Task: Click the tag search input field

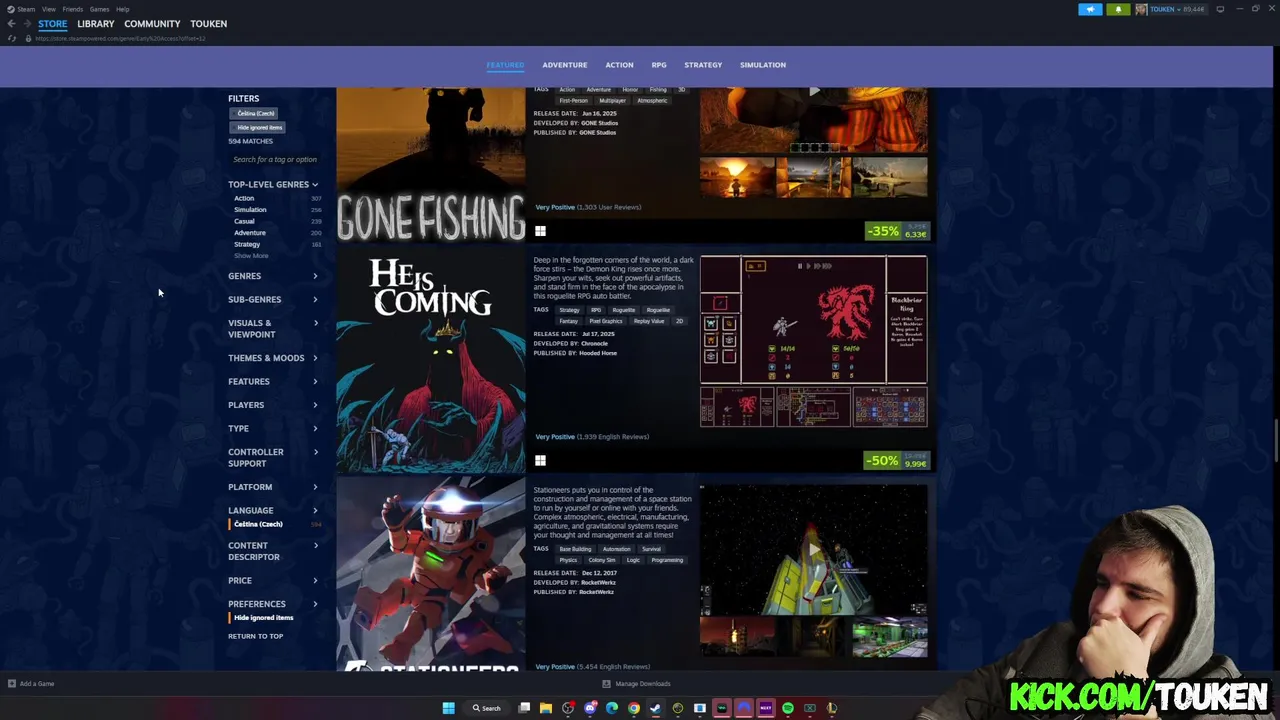Action: (275, 160)
